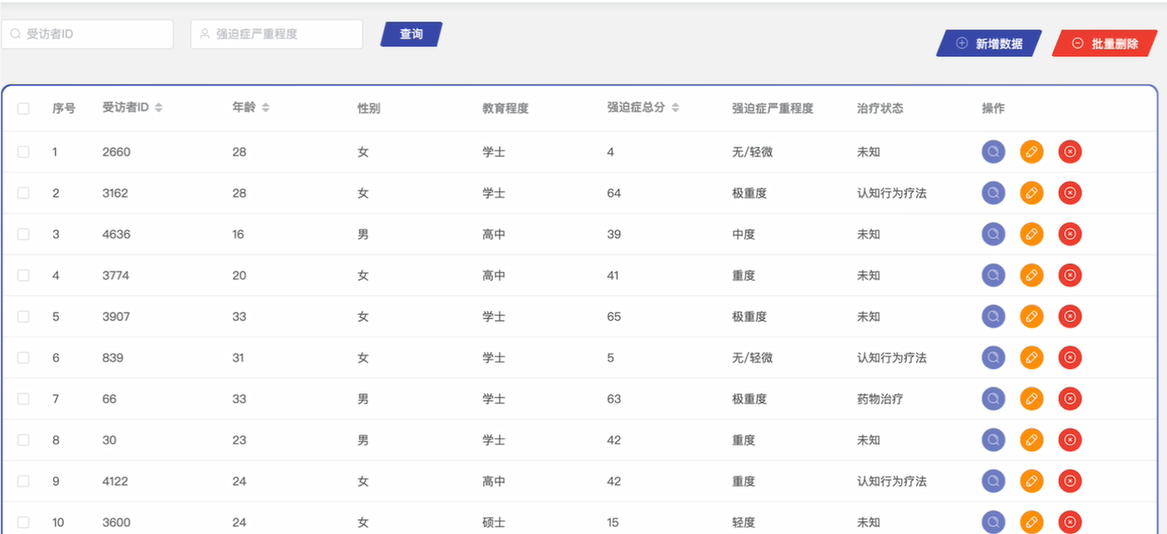Select the checkbox for row 5
This screenshot has width=1167, height=534.
(23, 317)
